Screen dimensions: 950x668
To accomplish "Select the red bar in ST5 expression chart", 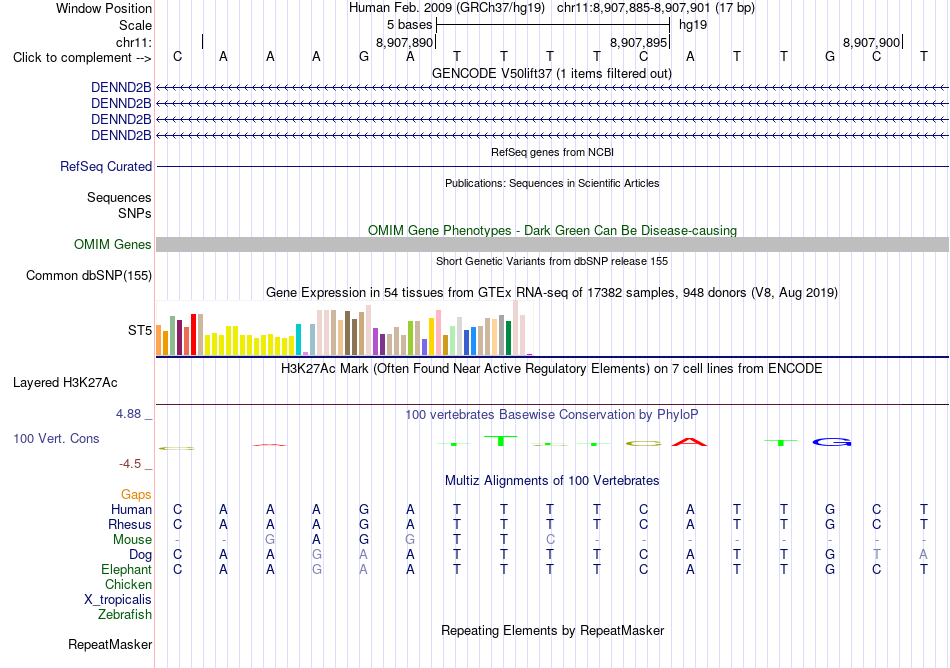I will click(x=193, y=334).
